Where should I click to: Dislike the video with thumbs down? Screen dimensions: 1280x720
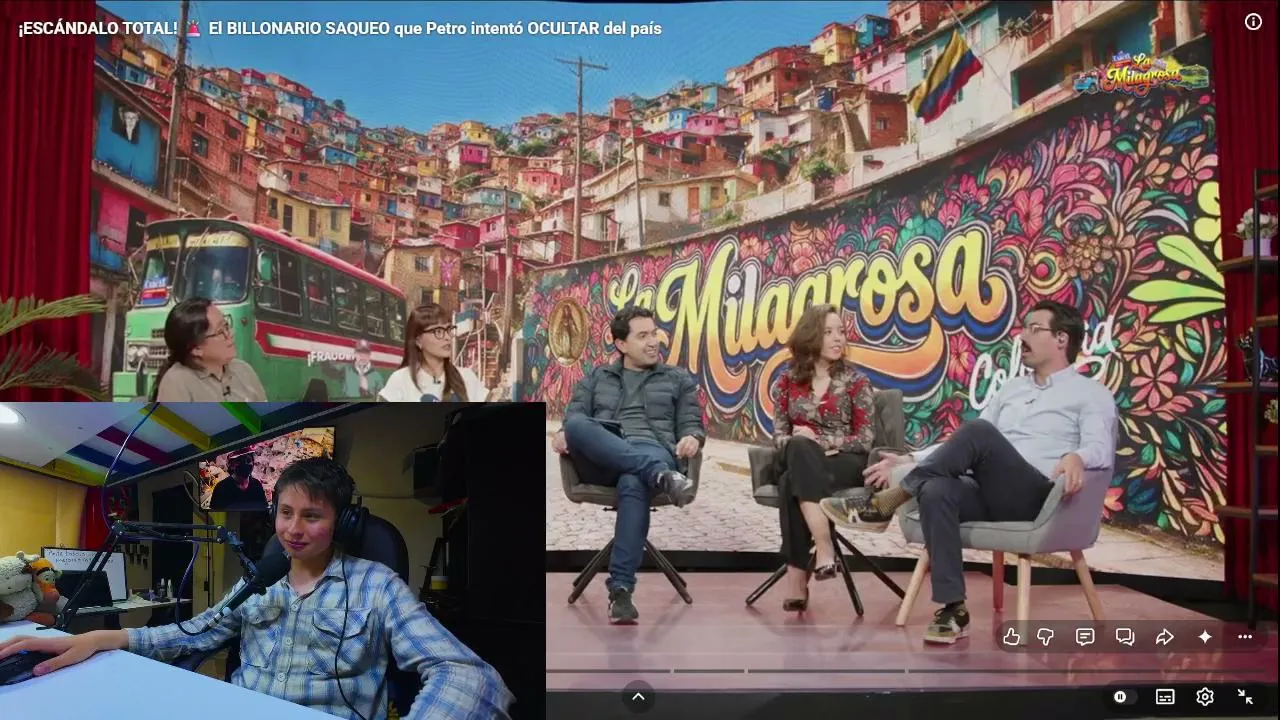[1045, 637]
